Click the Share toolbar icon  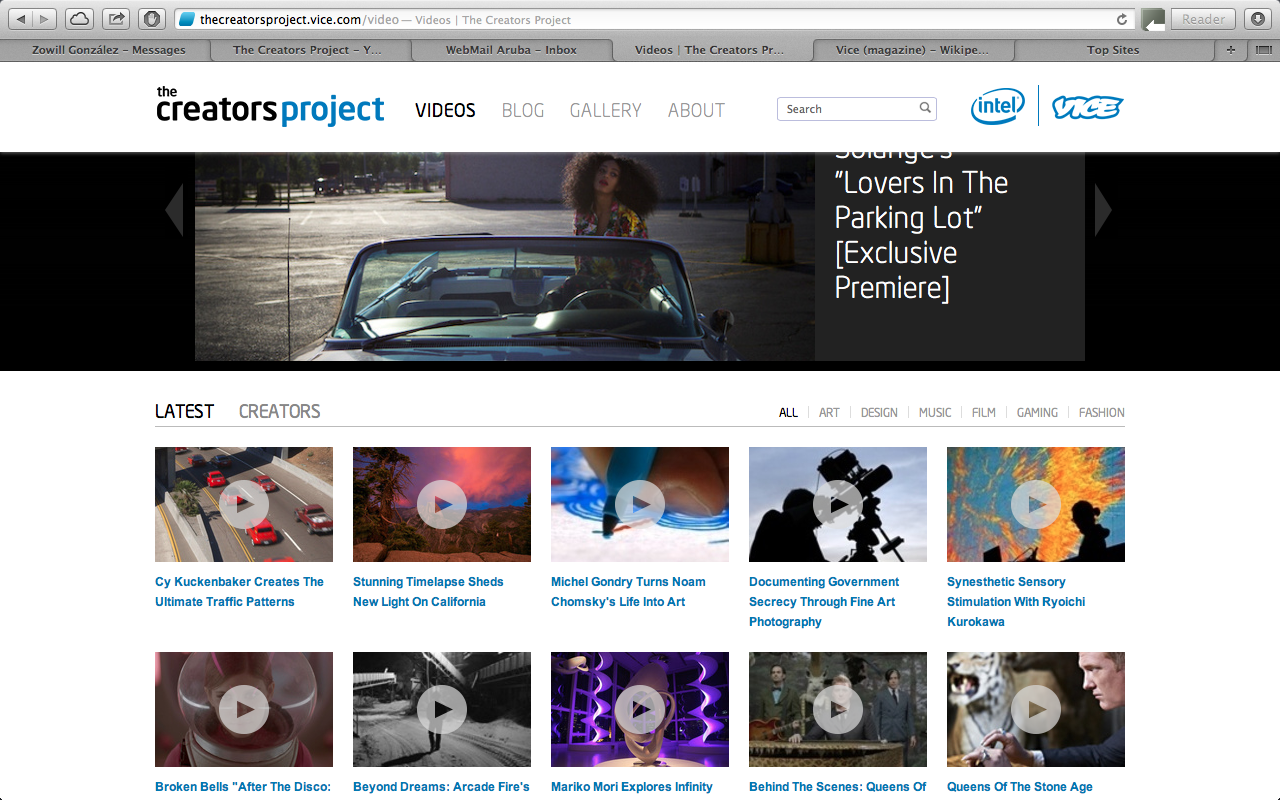click(x=116, y=19)
